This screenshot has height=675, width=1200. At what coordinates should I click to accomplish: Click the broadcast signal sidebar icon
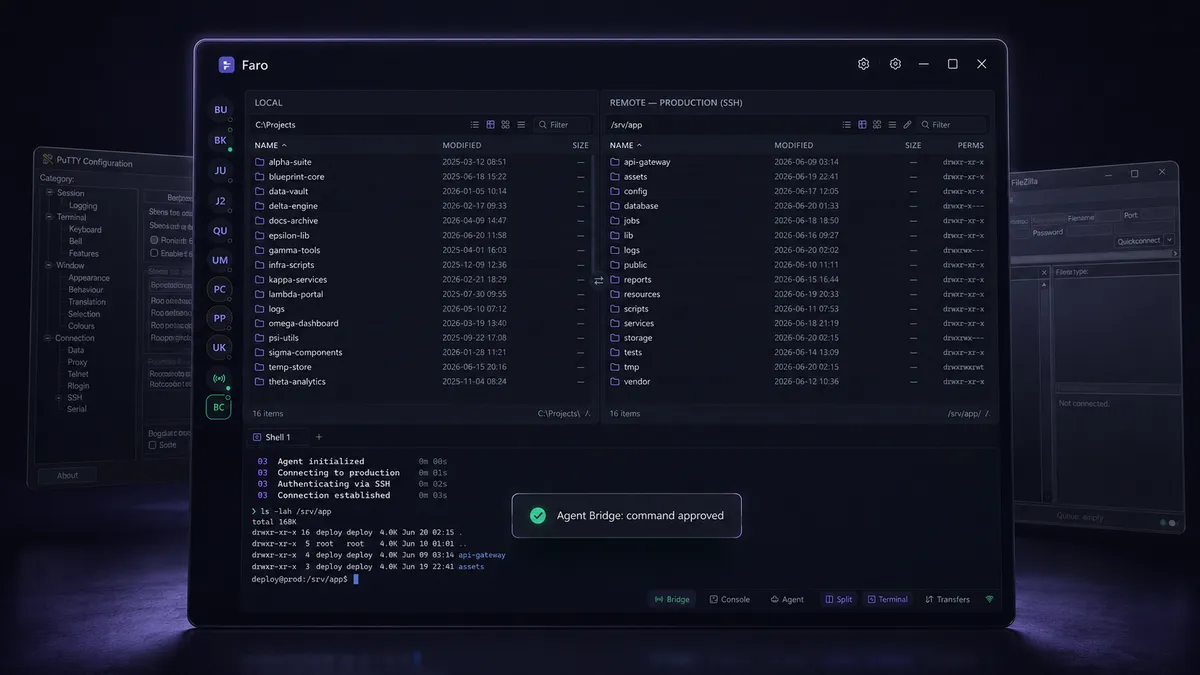point(220,378)
